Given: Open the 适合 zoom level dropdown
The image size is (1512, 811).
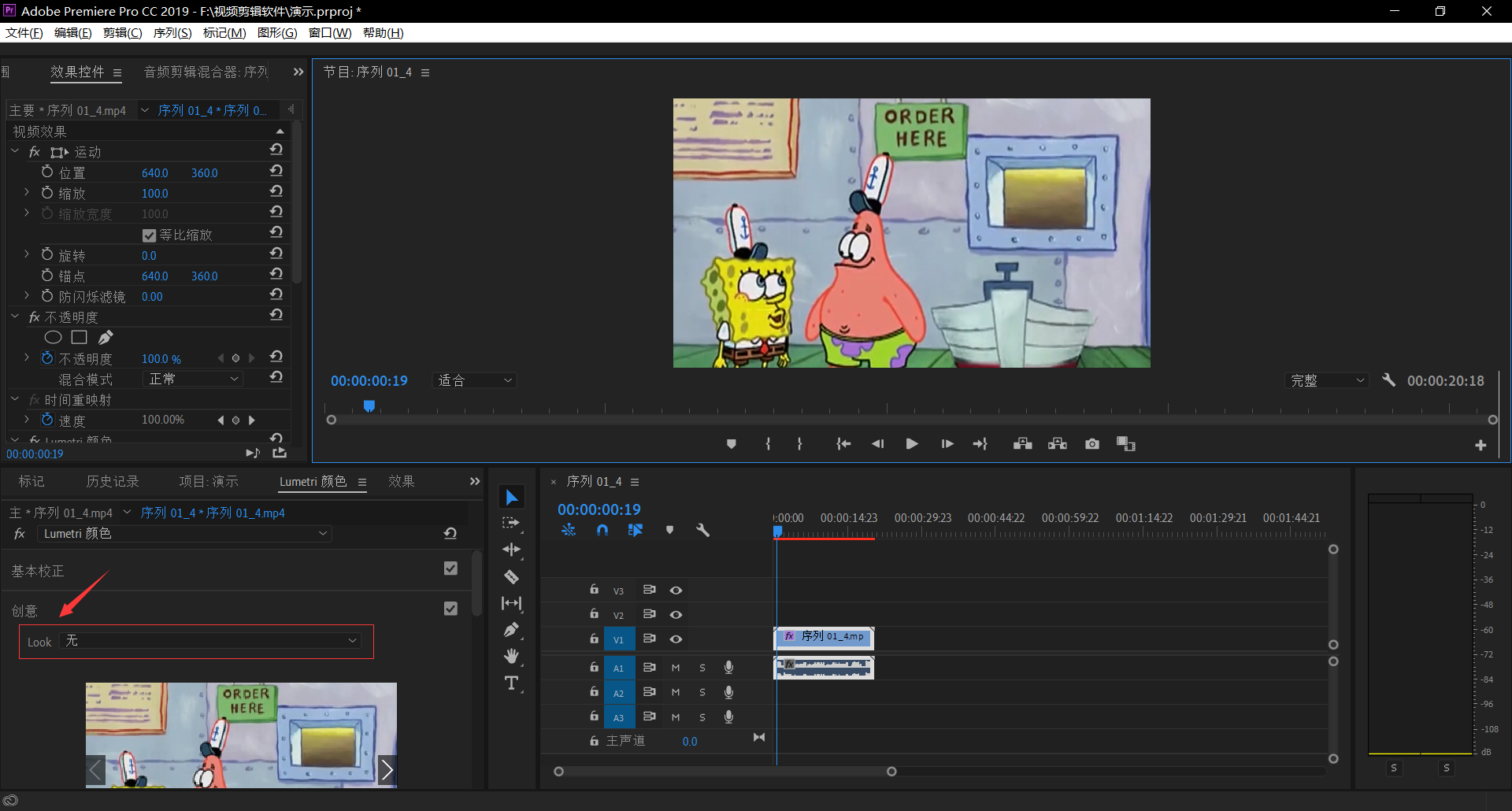Looking at the screenshot, I should pyautogui.click(x=475, y=381).
